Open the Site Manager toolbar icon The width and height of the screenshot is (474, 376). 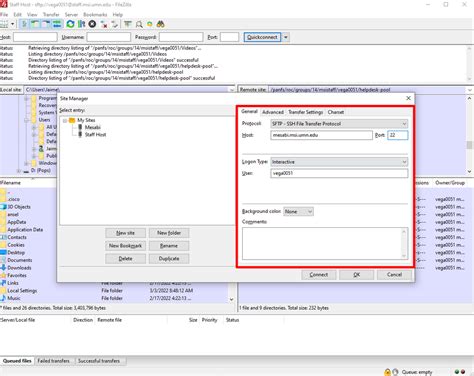click(x=4, y=24)
